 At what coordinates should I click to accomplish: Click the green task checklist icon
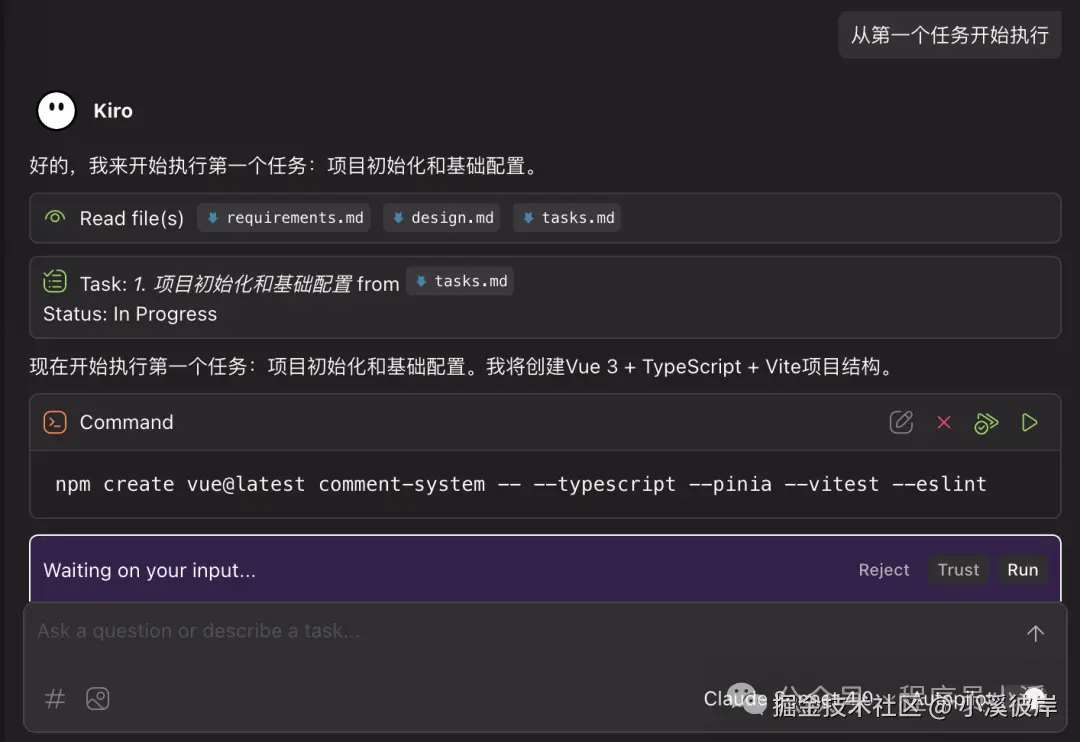[x=54, y=281]
